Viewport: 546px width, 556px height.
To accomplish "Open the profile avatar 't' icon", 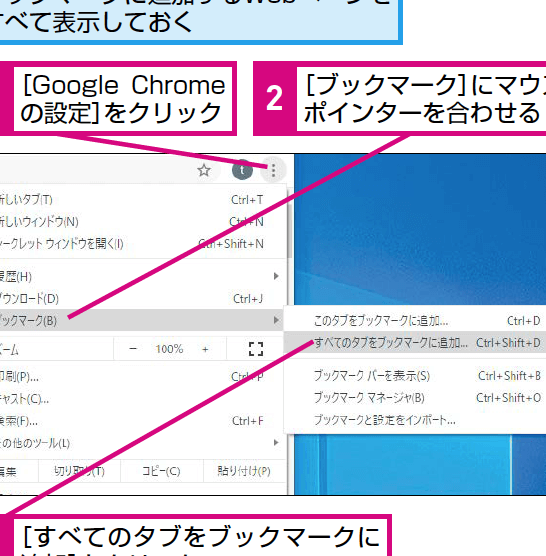I will [242, 170].
